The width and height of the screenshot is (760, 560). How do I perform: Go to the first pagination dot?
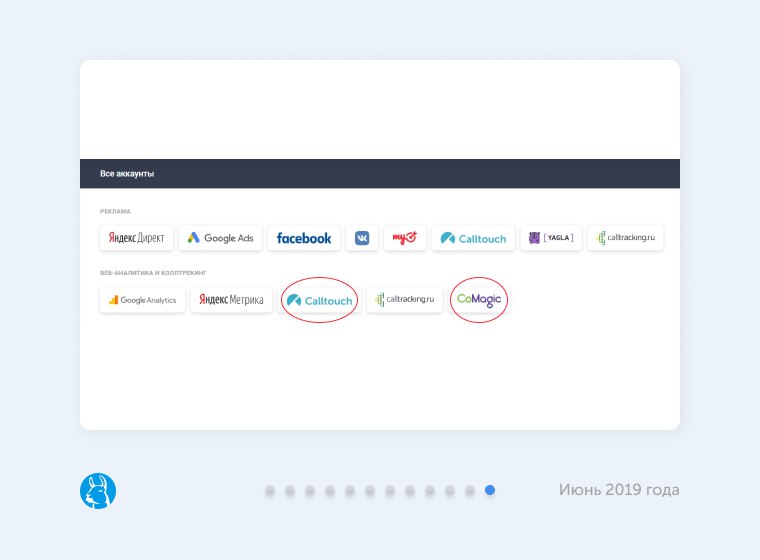click(270, 490)
